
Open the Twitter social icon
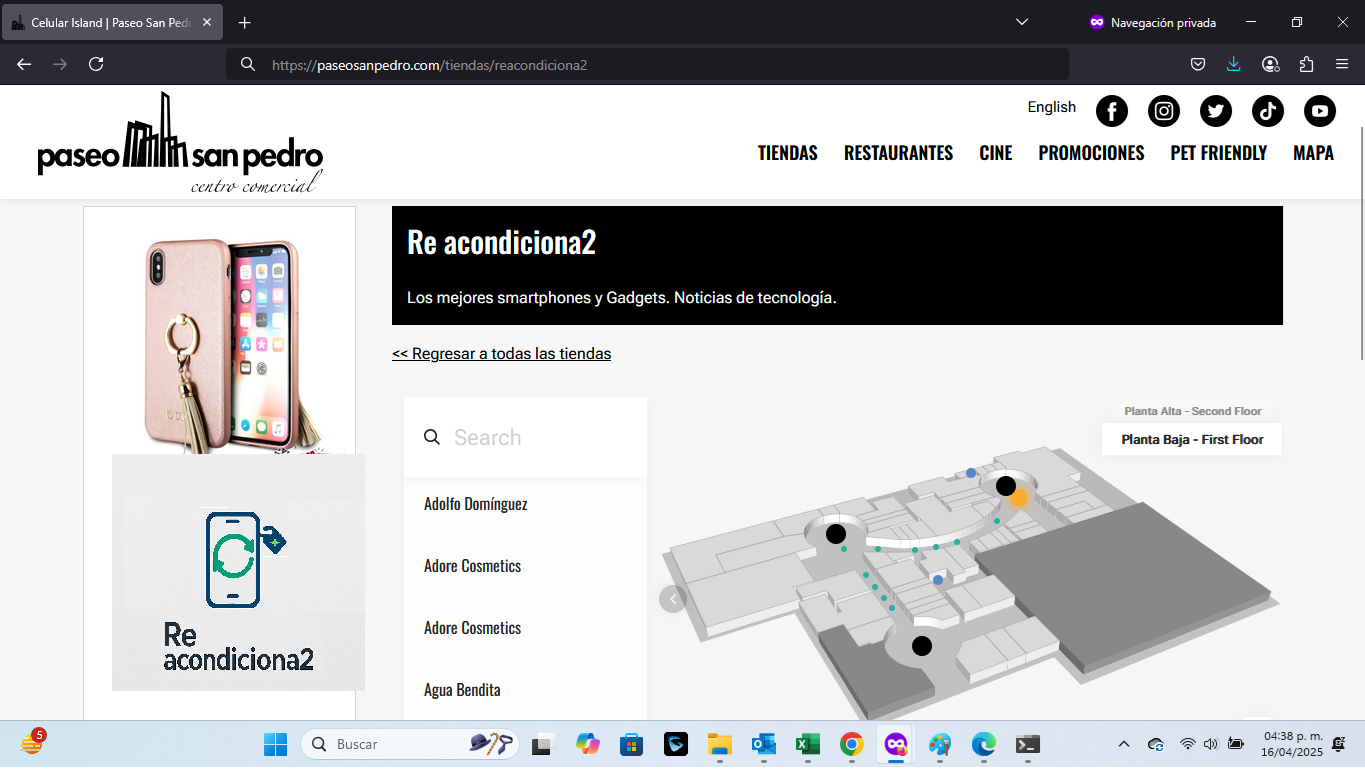pyautogui.click(x=1216, y=111)
